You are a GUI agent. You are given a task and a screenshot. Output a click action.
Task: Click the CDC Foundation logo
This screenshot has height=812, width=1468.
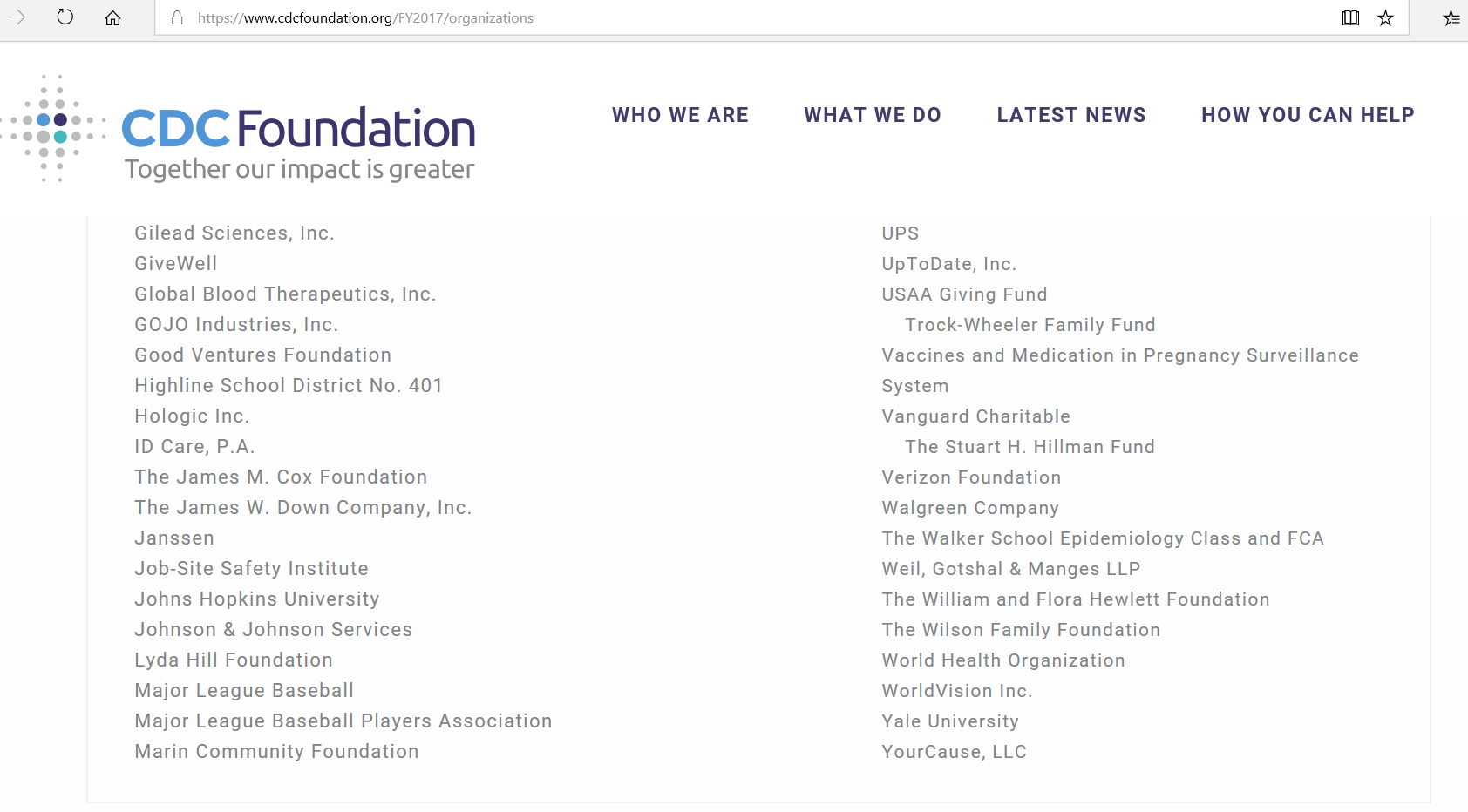click(x=298, y=129)
